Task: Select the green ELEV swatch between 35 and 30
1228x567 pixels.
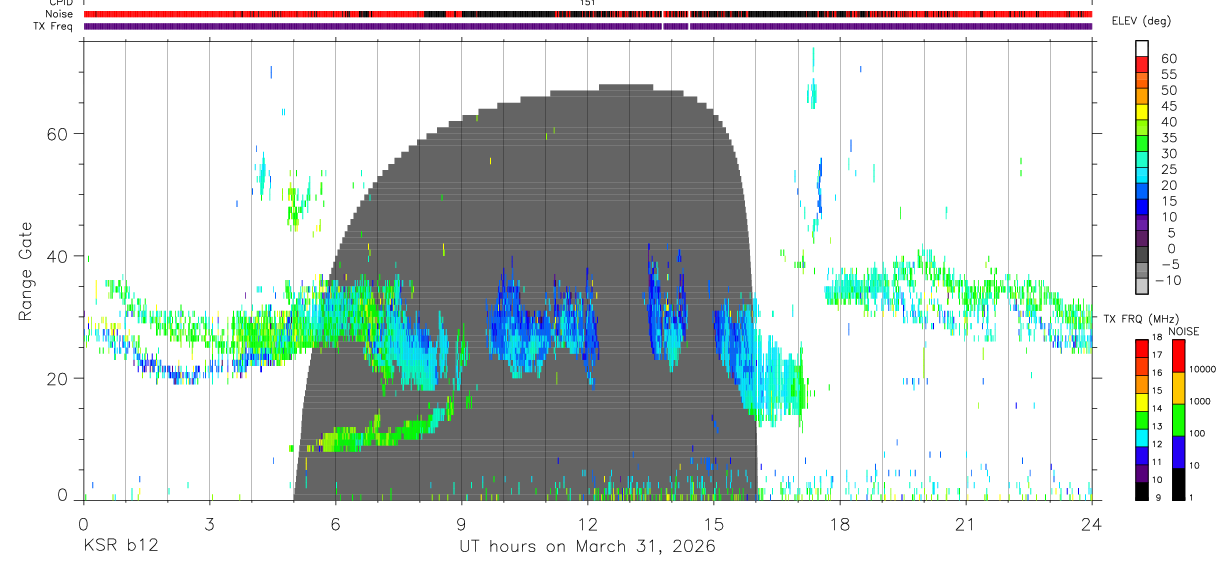Action: (x=1142, y=144)
